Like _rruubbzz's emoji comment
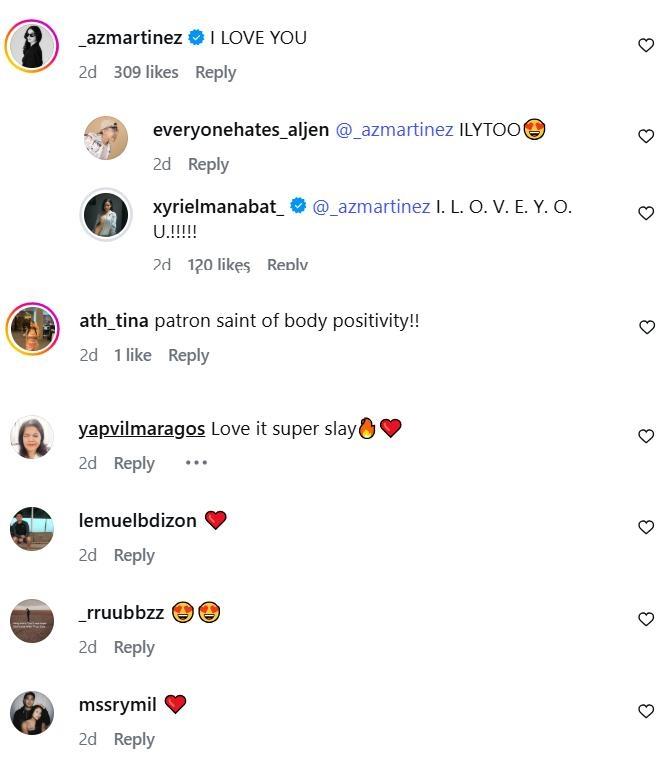Image resolution: width=664 pixels, height=764 pixels. click(646, 619)
